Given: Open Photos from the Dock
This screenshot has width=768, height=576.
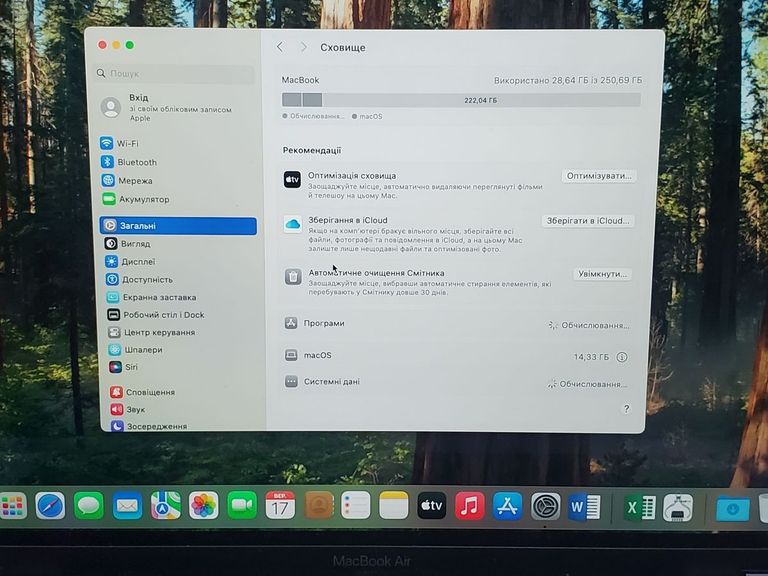Looking at the screenshot, I should coord(203,505).
